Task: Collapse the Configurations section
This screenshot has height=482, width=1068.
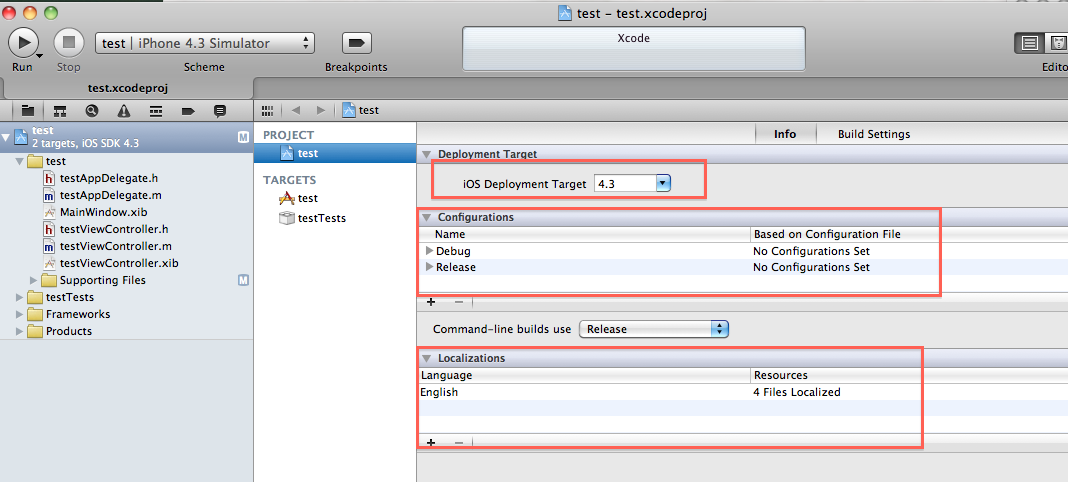Action: click(x=426, y=218)
